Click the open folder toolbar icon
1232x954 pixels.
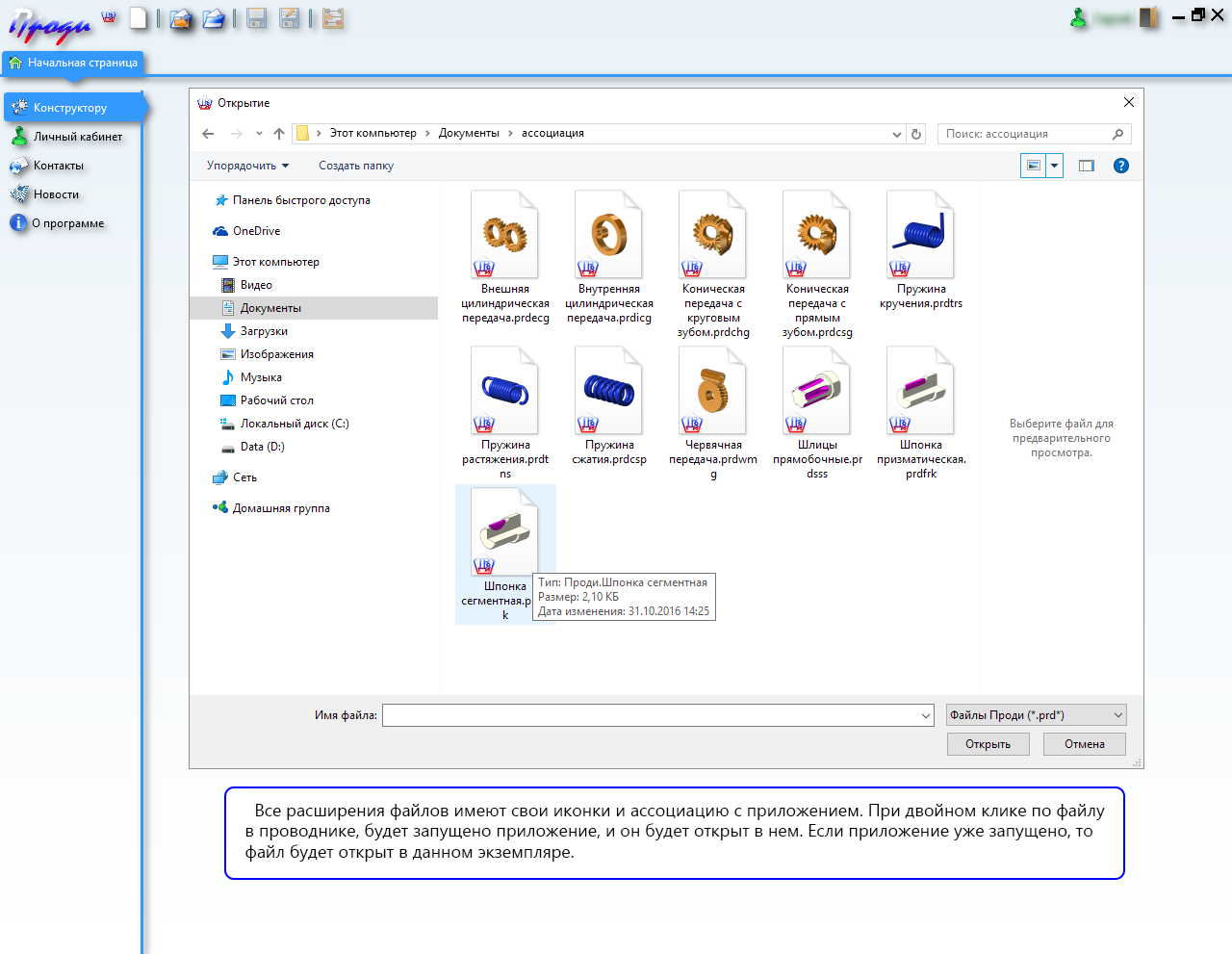pos(214,18)
